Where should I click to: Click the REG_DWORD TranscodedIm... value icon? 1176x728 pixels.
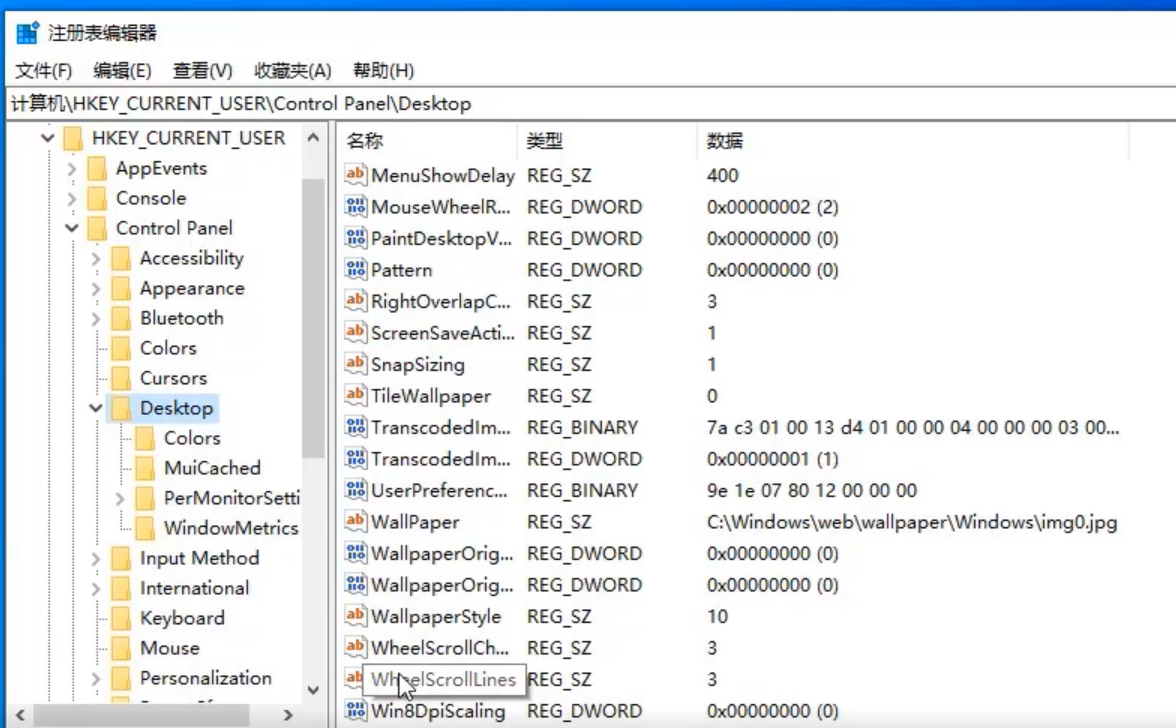click(x=356, y=458)
